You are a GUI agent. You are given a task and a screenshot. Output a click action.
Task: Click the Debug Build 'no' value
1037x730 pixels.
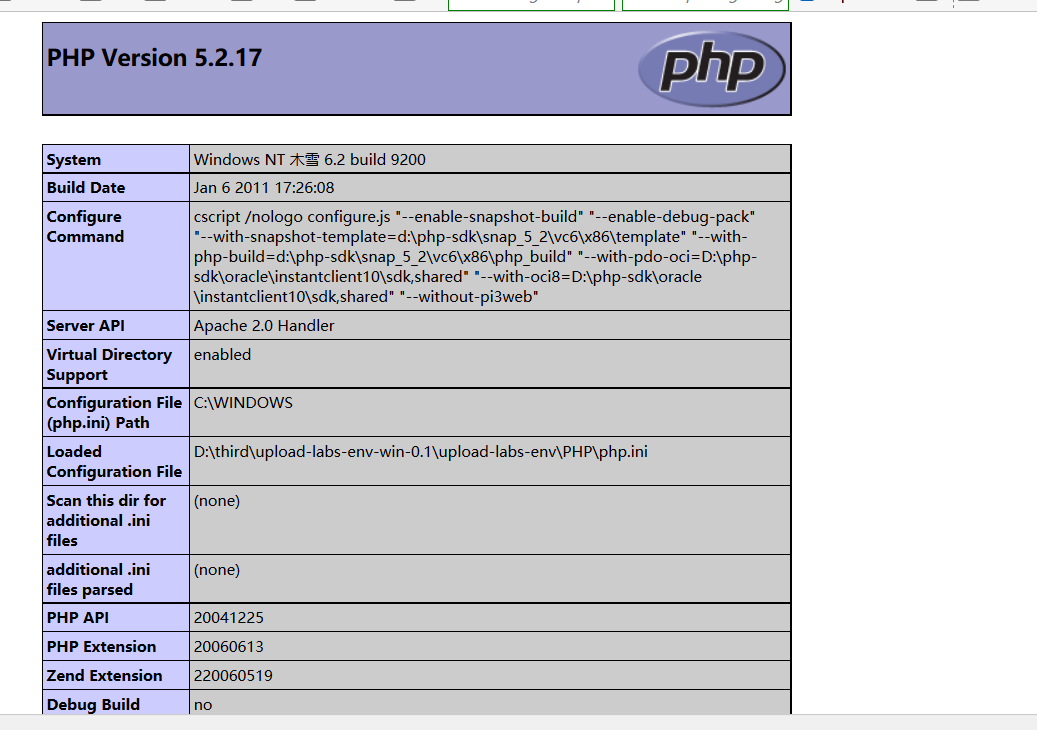pos(203,705)
